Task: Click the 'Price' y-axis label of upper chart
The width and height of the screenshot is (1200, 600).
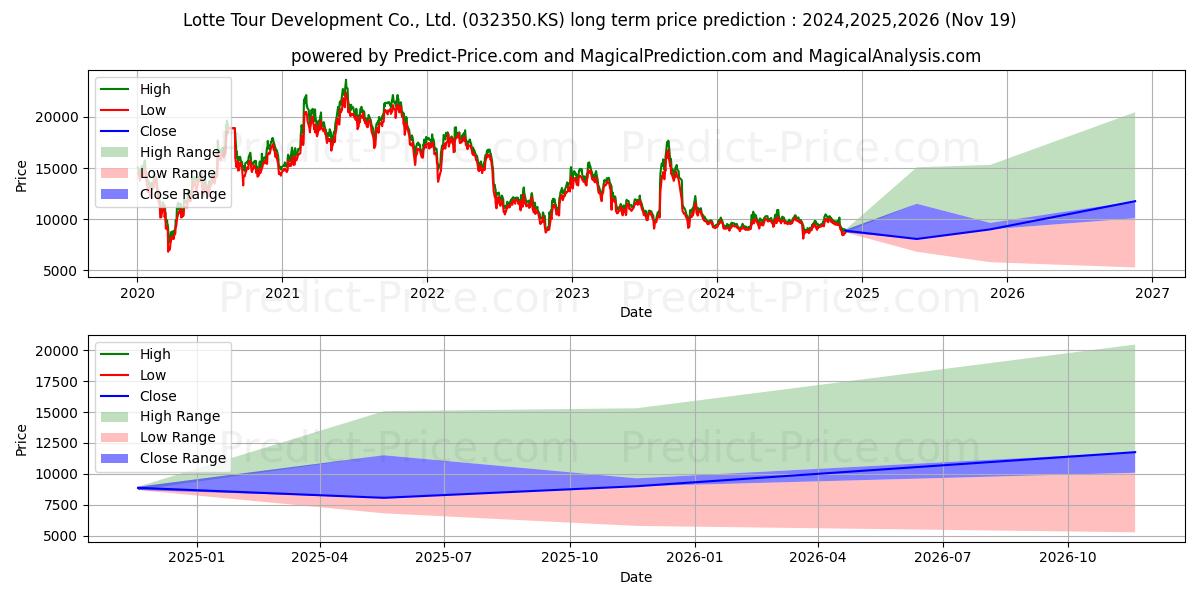Action: pyautogui.click(x=22, y=174)
